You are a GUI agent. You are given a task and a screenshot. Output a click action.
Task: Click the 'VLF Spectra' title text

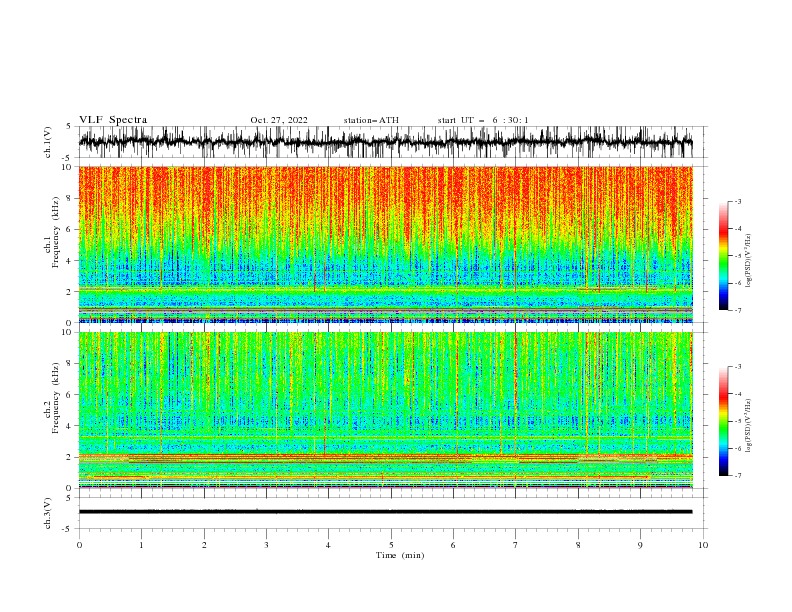pos(113,120)
